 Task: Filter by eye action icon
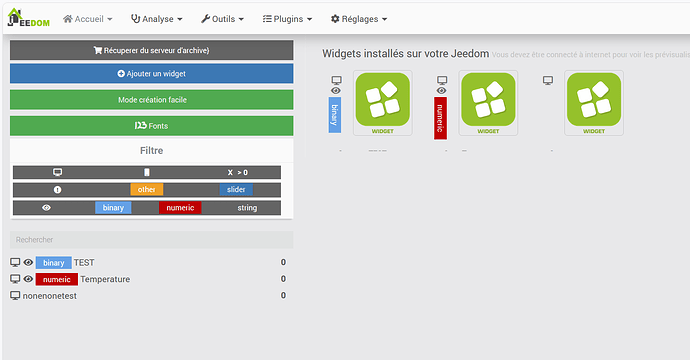click(x=46, y=208)
